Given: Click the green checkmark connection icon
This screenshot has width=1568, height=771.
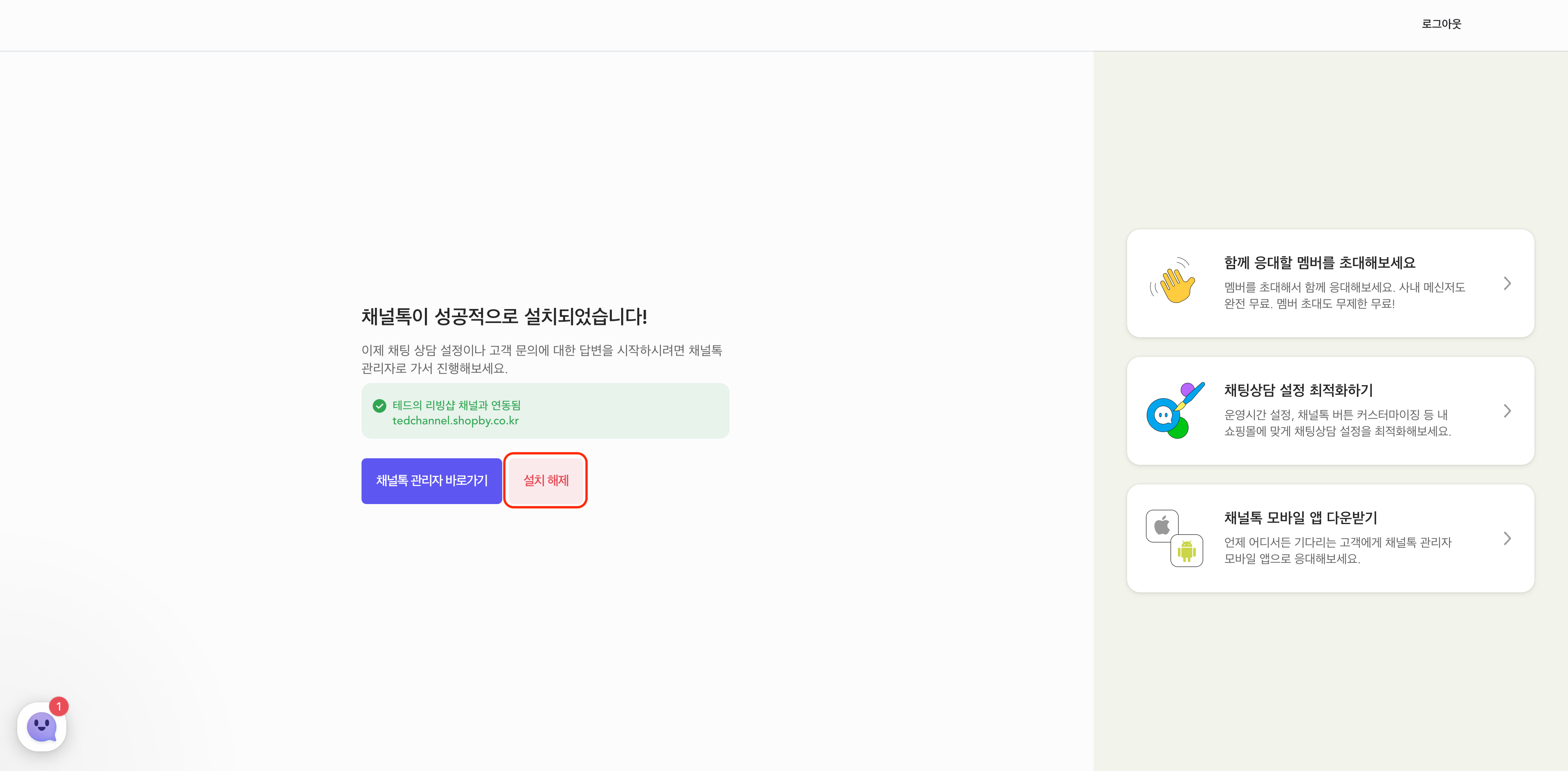Looking at the screenshot, I should (379, 406).
